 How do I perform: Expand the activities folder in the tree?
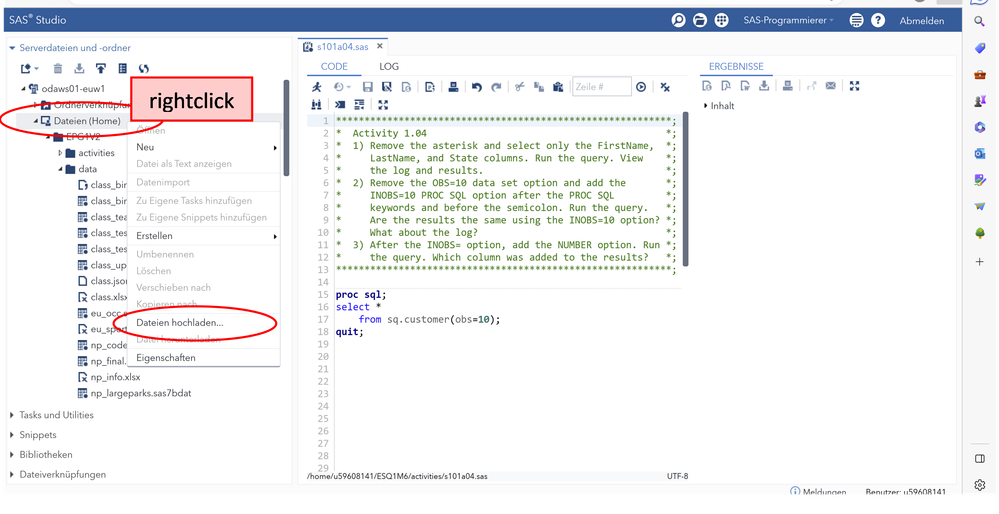coord(61,153)
